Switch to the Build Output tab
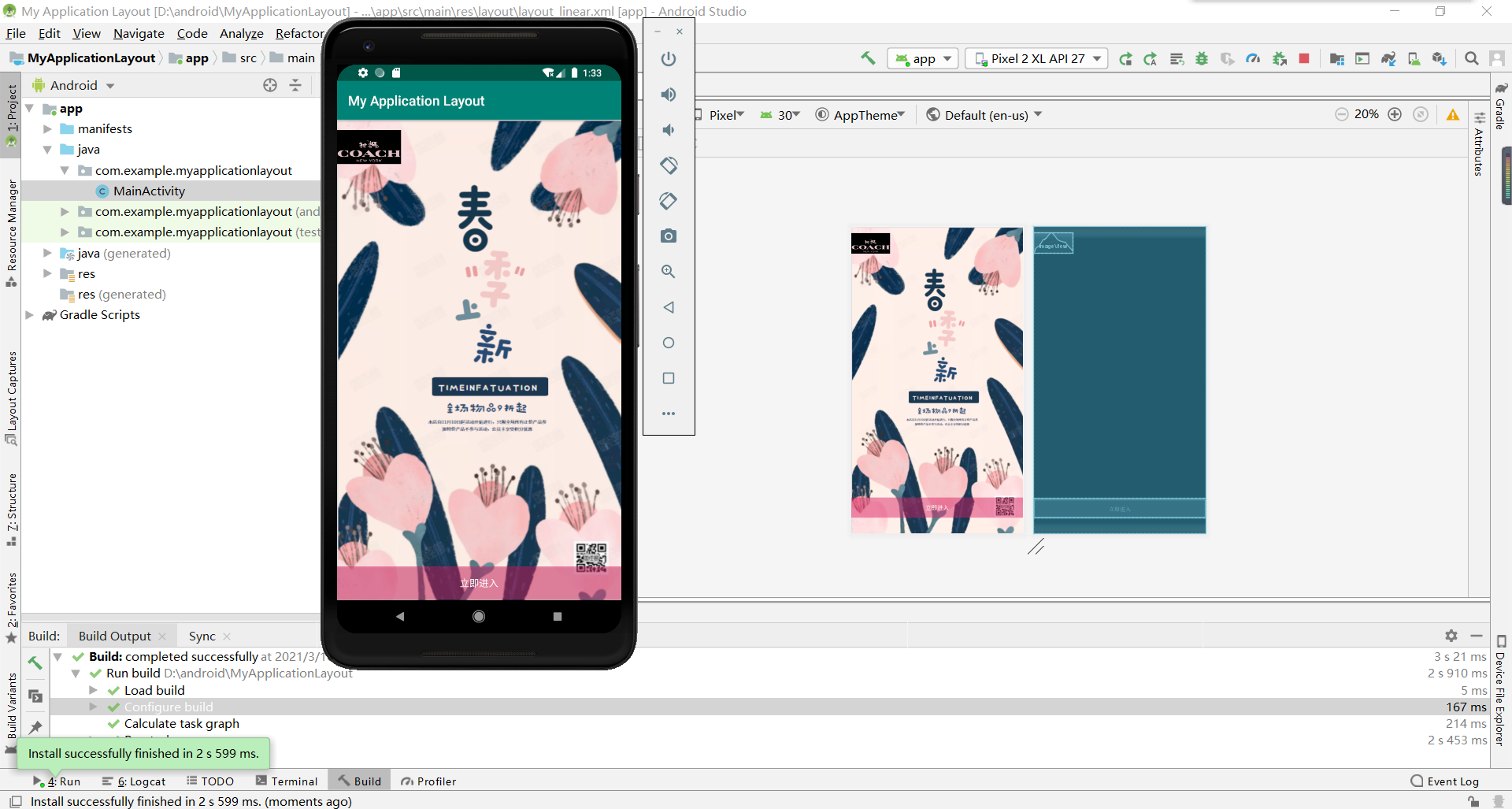1512x809 pixels. 115,636
